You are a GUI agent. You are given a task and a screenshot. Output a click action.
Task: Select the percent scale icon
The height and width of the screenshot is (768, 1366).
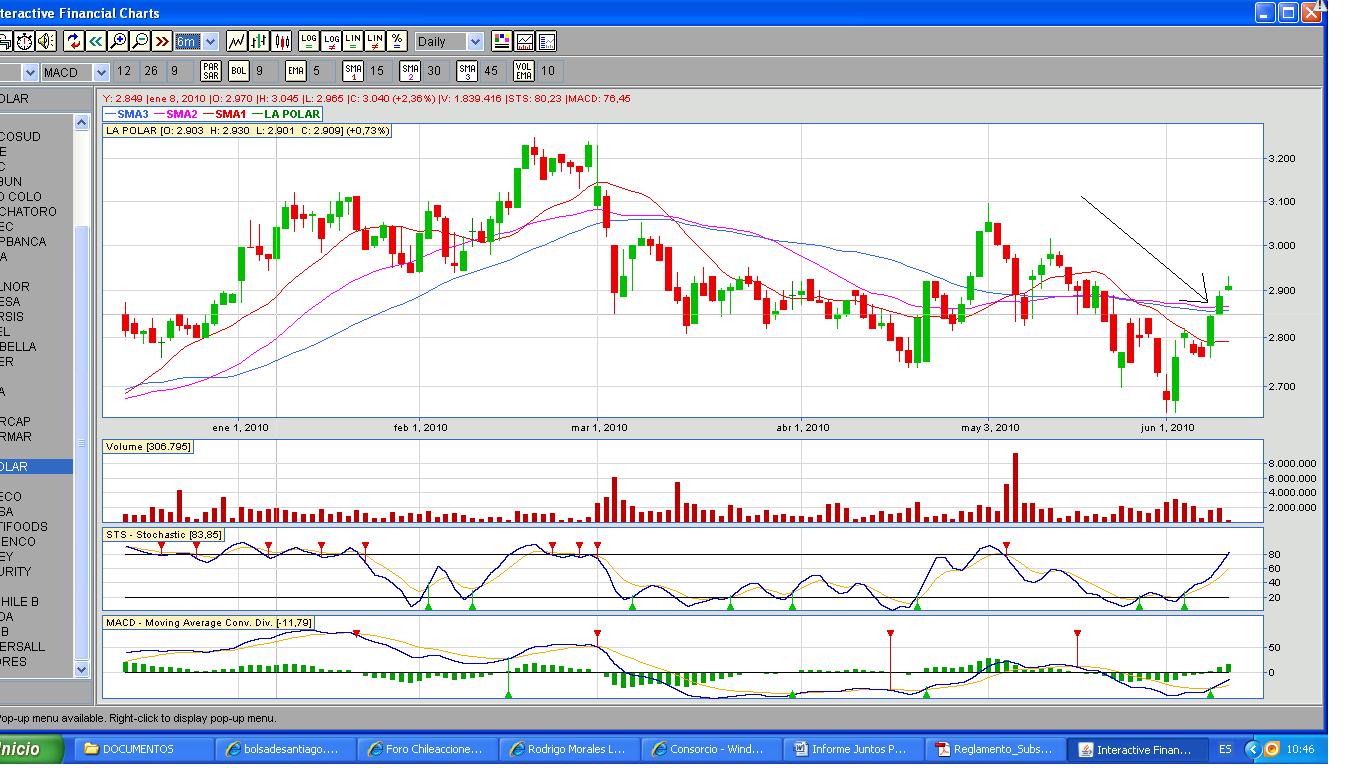tap(397, 41)
